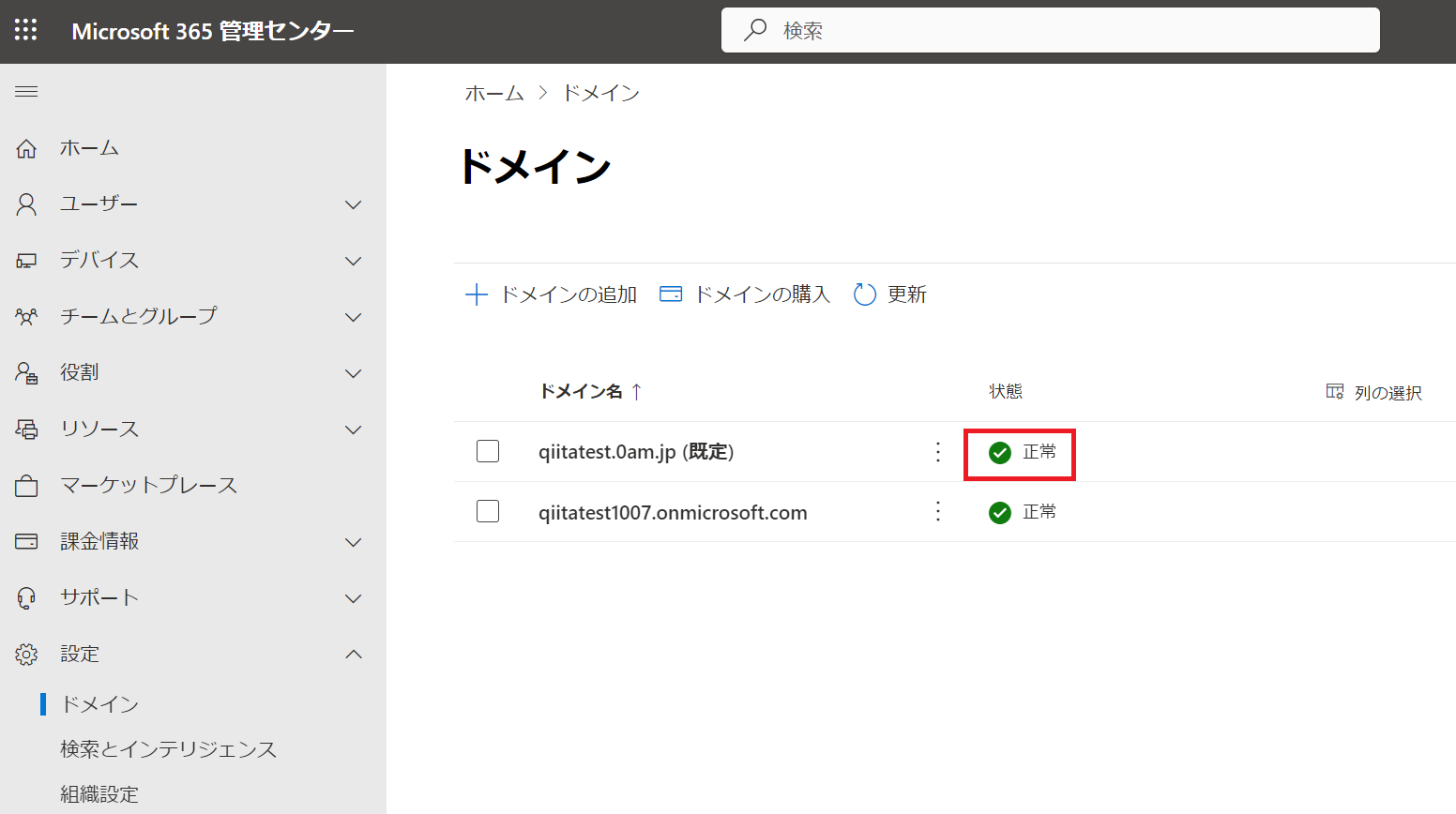Open more actions for qiitatest.0am.jp

(x=938, y=452)
